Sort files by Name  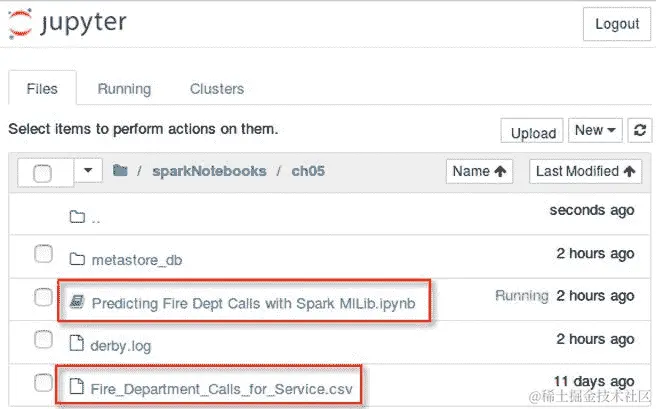[x=479, y=171]
